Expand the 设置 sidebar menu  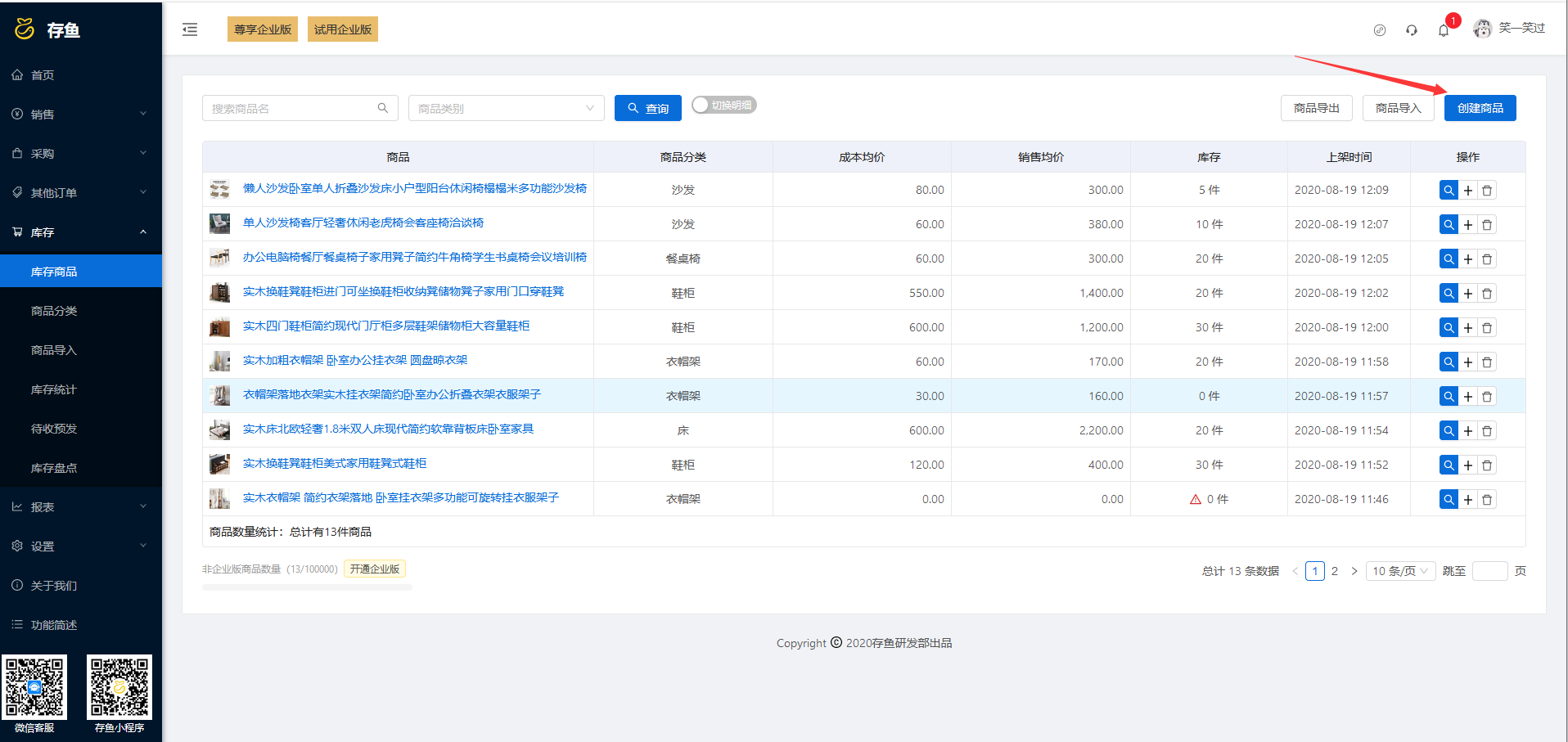[x=81, y=546]
